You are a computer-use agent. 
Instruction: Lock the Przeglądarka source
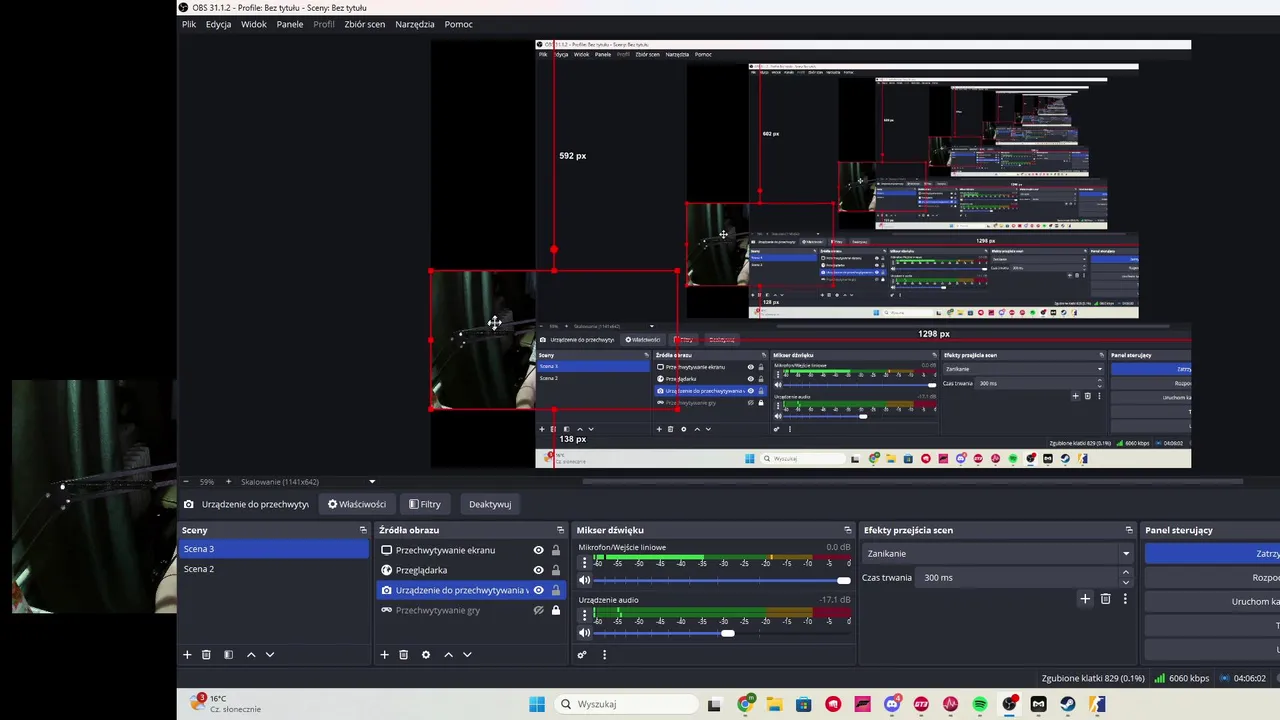[x=556, y=570]
